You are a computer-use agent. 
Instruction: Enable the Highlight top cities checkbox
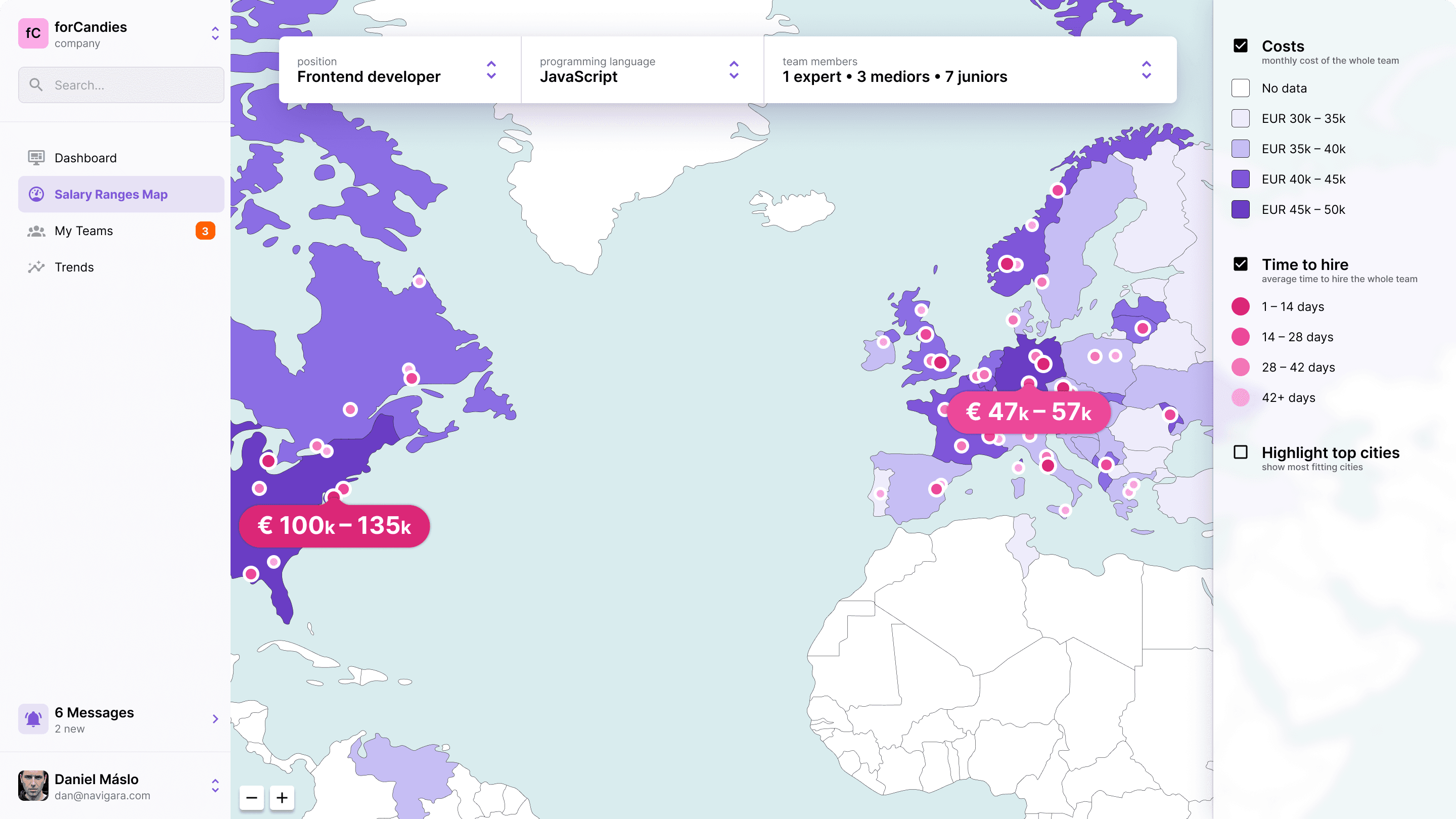pyautogui.click(x=1240, y=452)
